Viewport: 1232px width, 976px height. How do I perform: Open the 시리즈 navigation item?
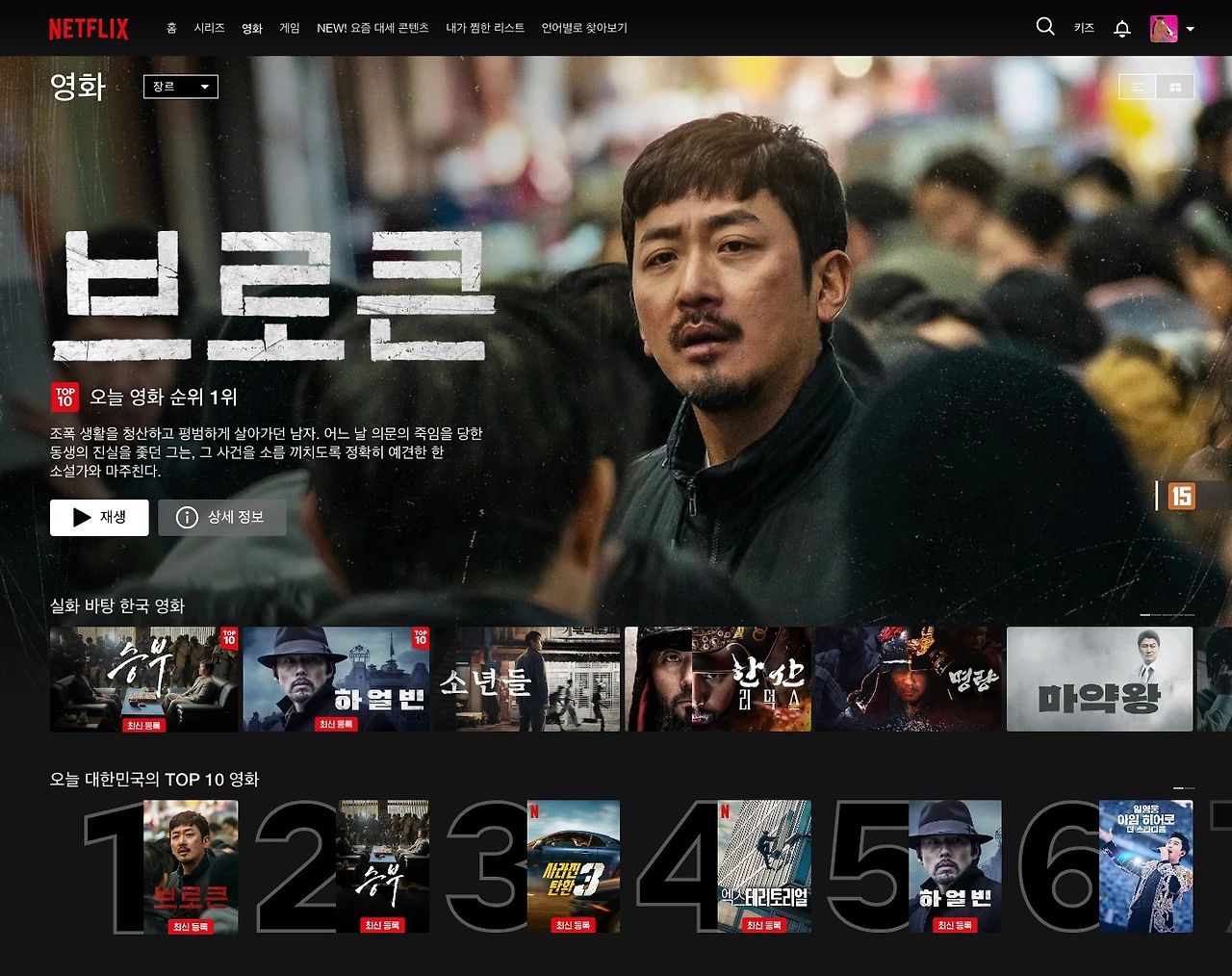[x=209, y=29]
